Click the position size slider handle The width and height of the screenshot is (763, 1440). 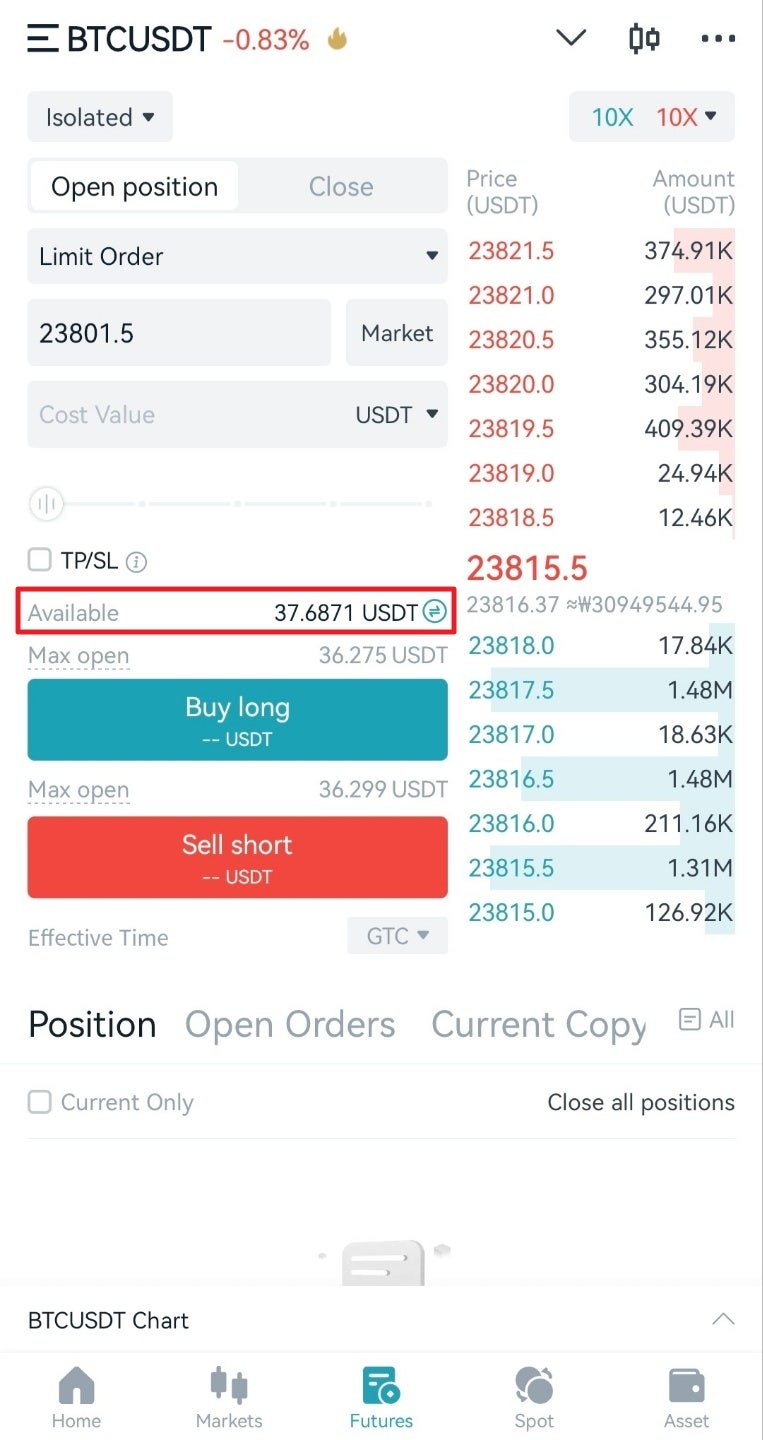tap(46, 504)
